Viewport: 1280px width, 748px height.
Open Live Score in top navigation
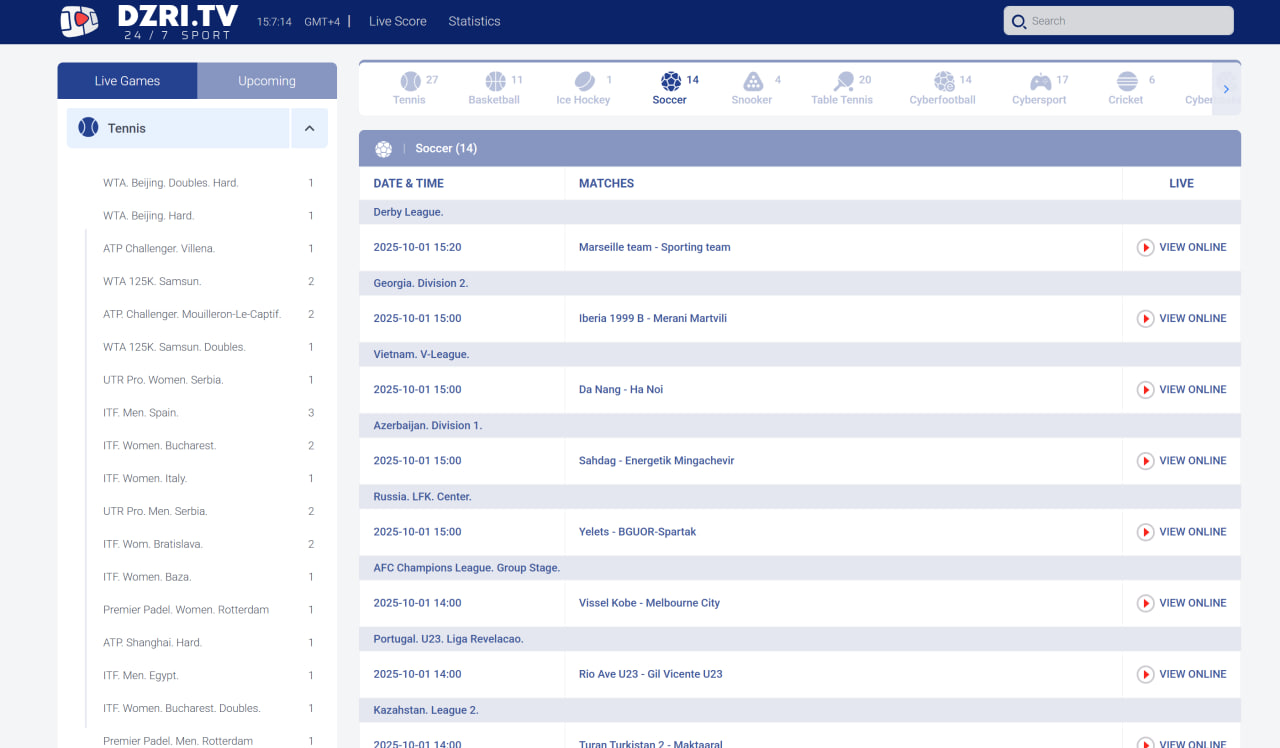[397, 21]
